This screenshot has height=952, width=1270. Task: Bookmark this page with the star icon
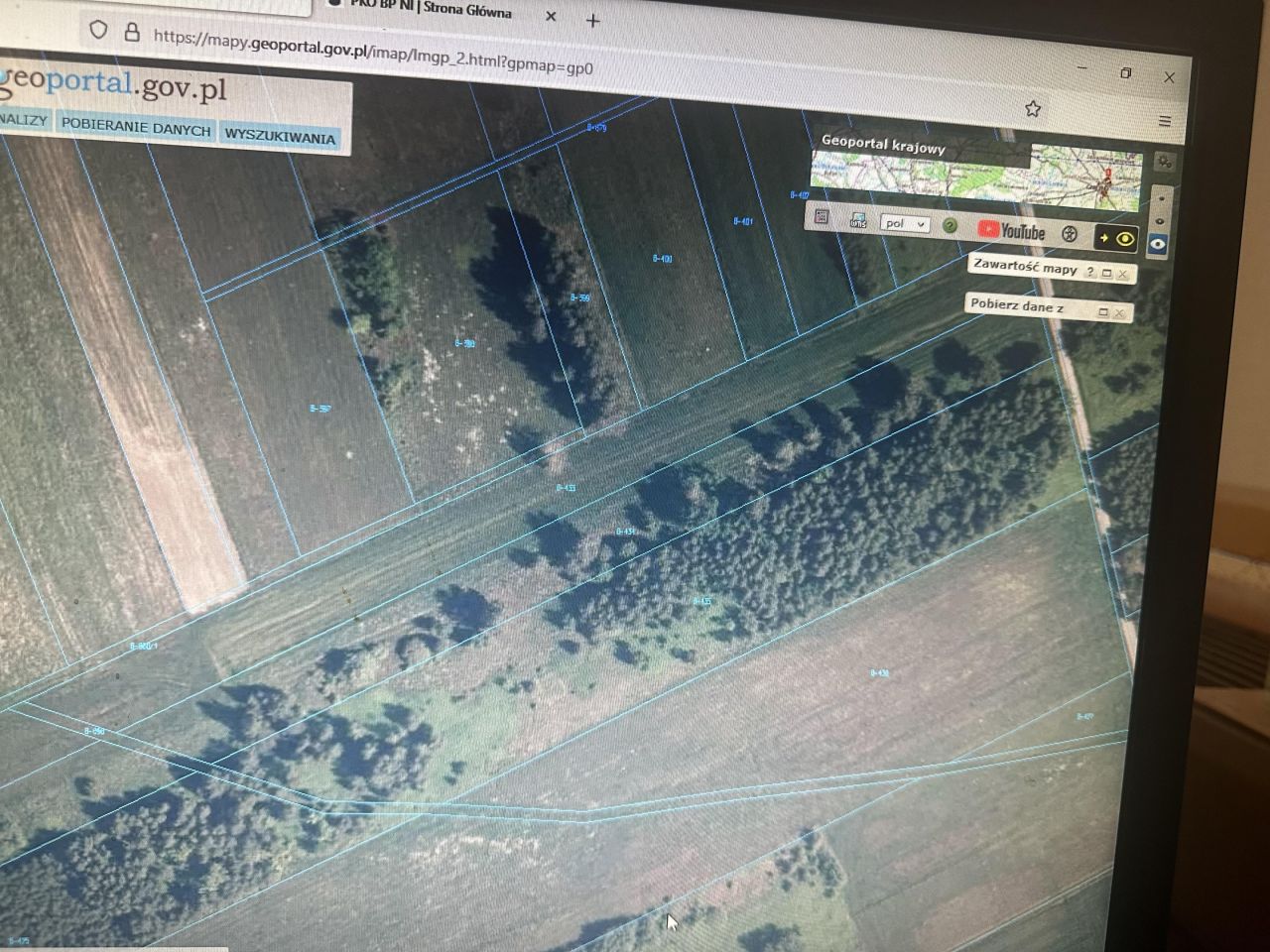[x=1033, y=108]
